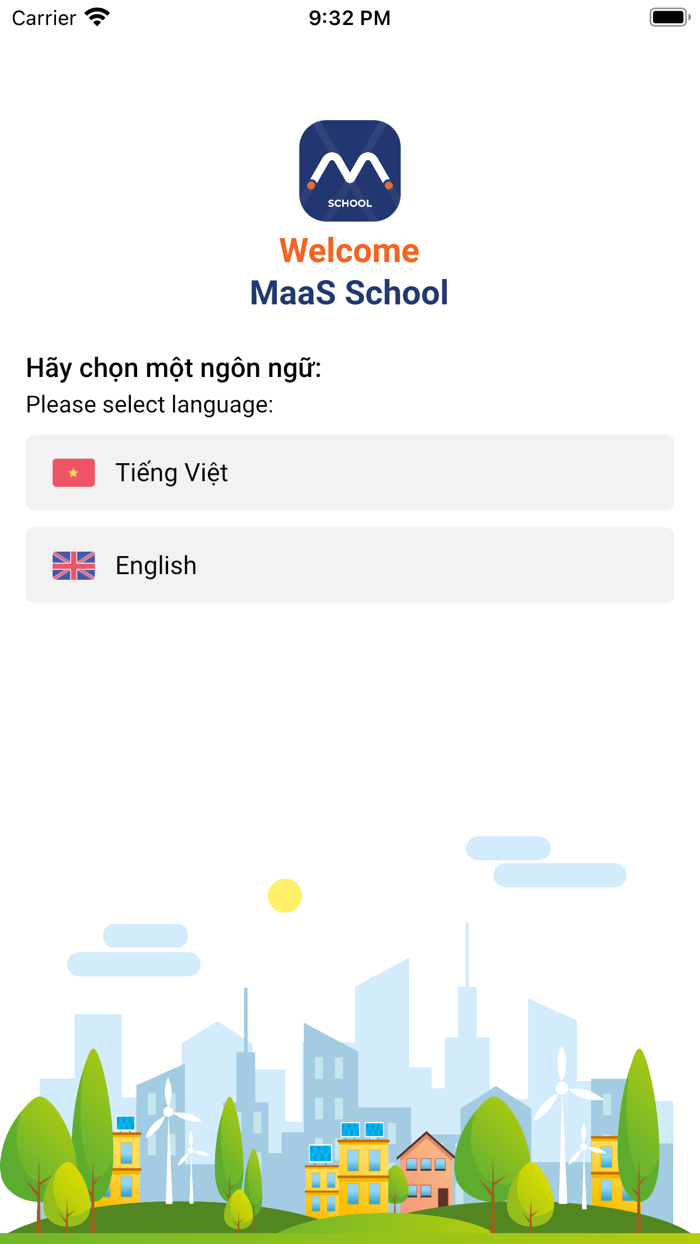This screenshot has height=1244, width=700.
Task: Click the Vietnamese flag icon
Action: 73,471
